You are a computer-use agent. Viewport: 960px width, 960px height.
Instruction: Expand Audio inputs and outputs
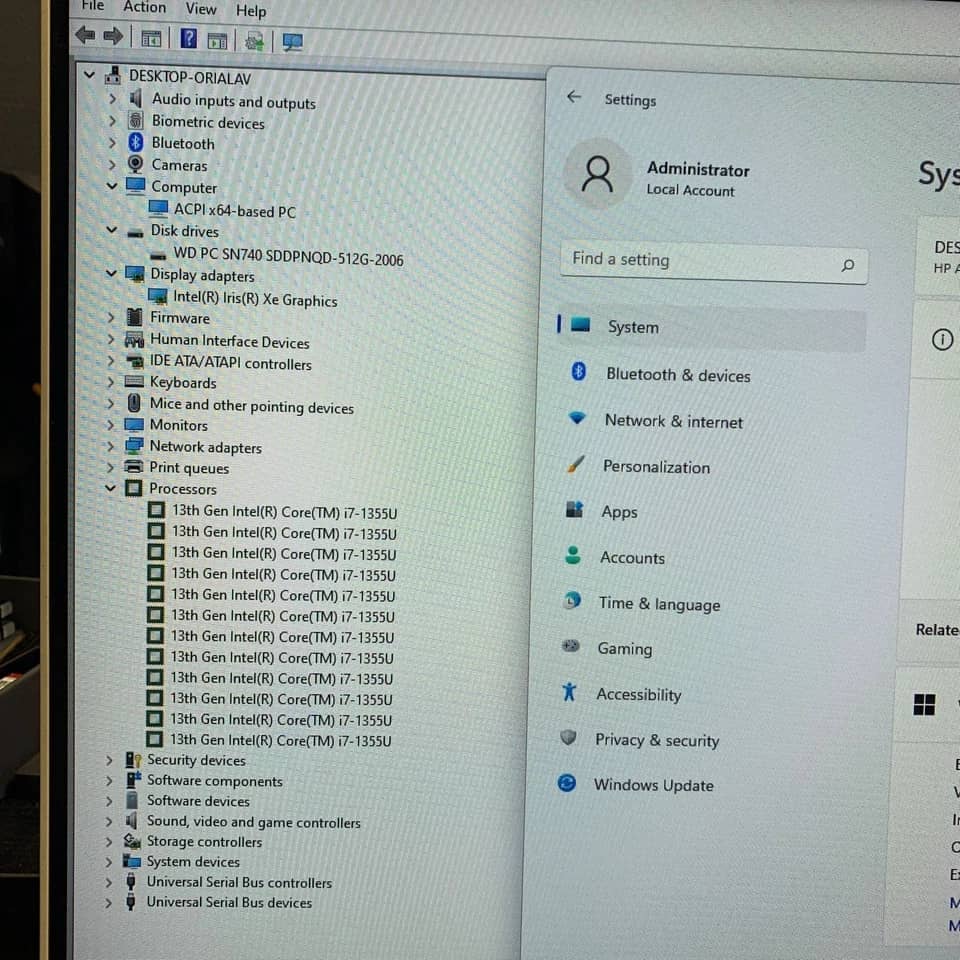[x=113, y=98]
